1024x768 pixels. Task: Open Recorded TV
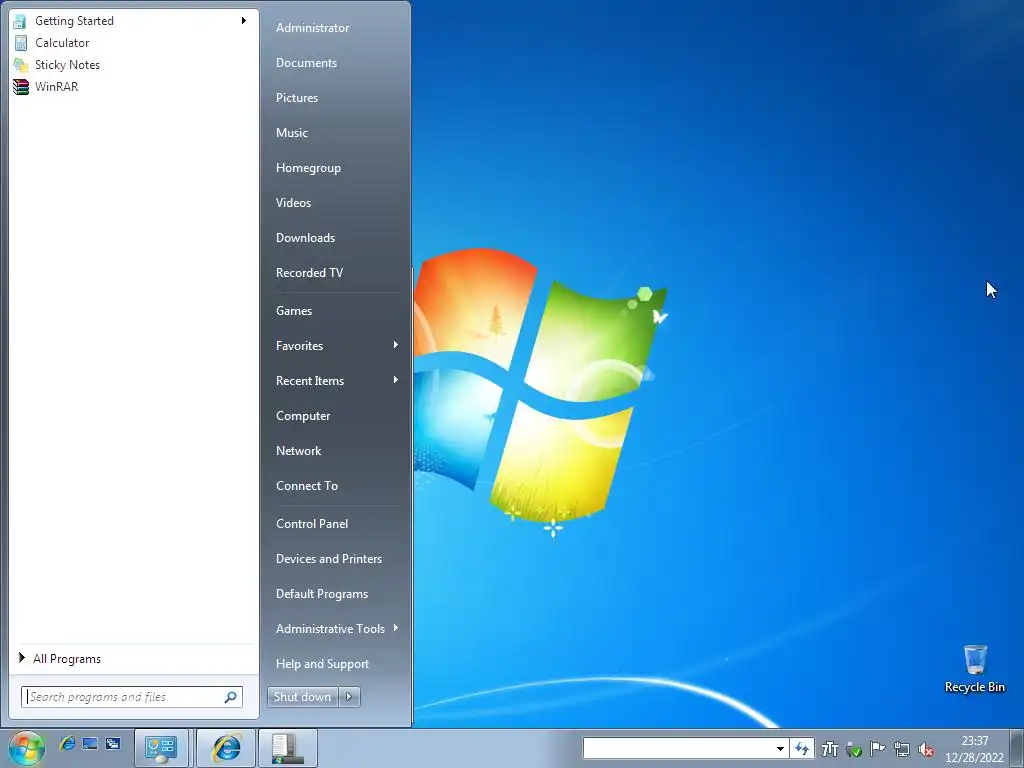point(309,273)
